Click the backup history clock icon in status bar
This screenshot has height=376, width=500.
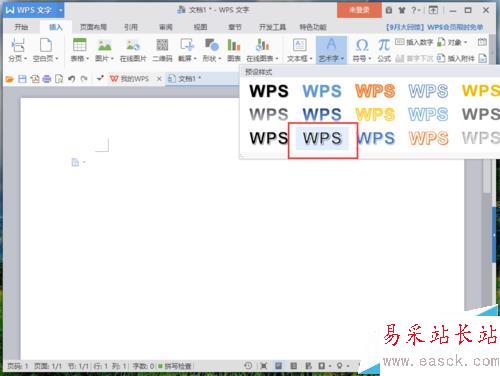pyautogui.click(x=248, y=366)
